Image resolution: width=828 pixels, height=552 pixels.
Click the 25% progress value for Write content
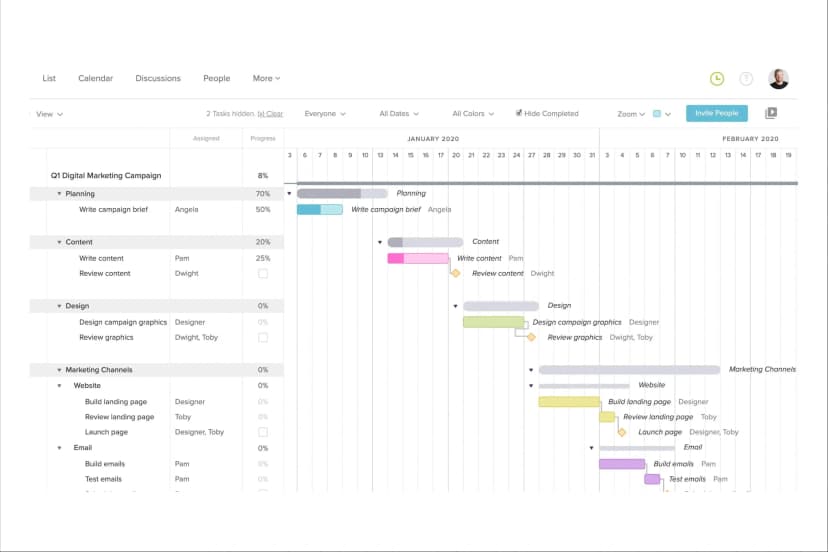(263, 258)
